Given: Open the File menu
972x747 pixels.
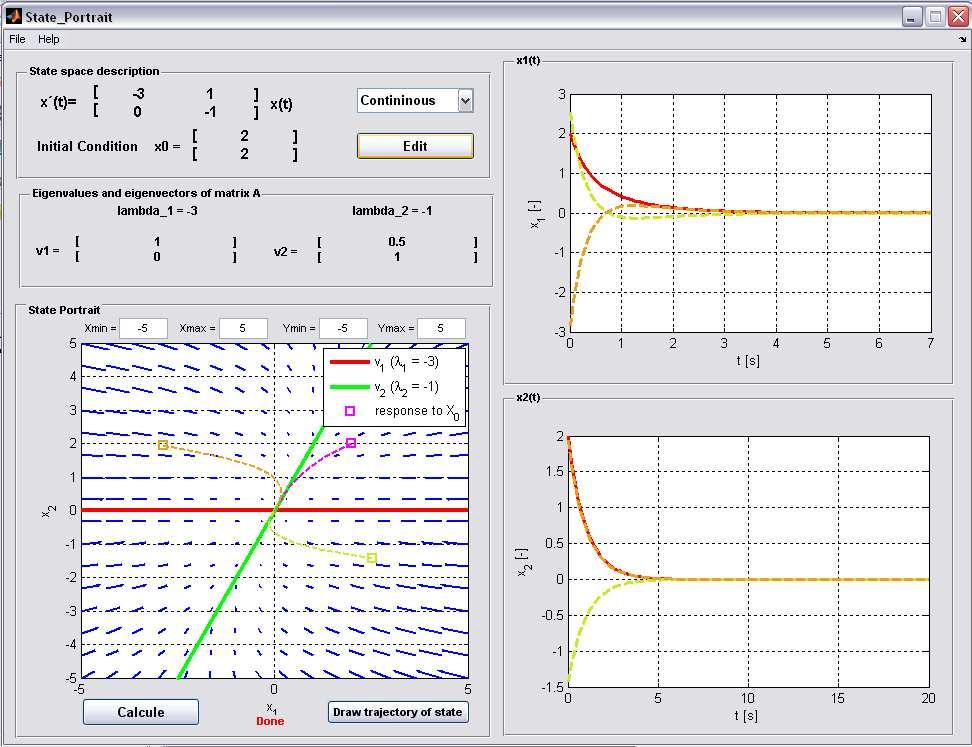Looking at the screenshot, I should tap(17, 39).
